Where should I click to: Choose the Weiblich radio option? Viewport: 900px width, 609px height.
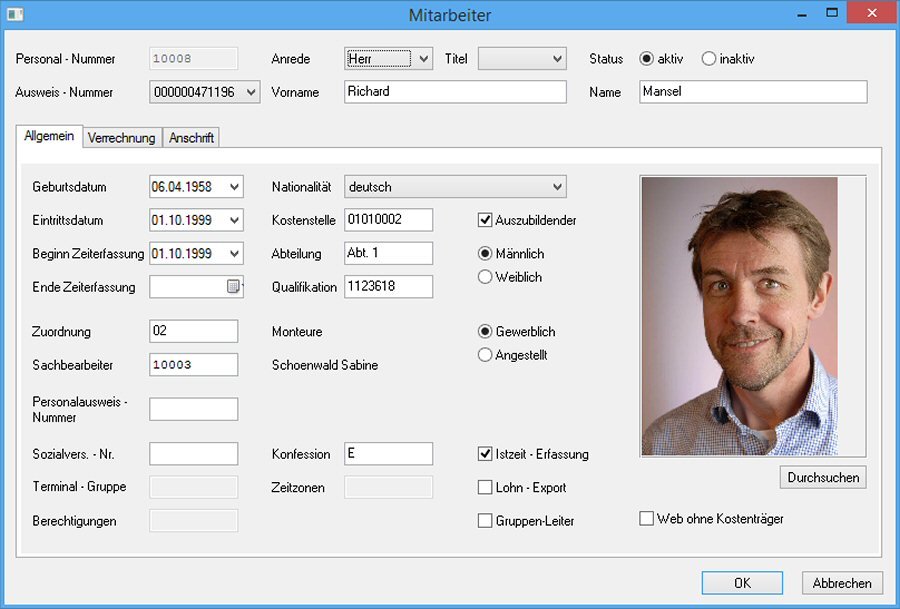click(x=486, y=277)
